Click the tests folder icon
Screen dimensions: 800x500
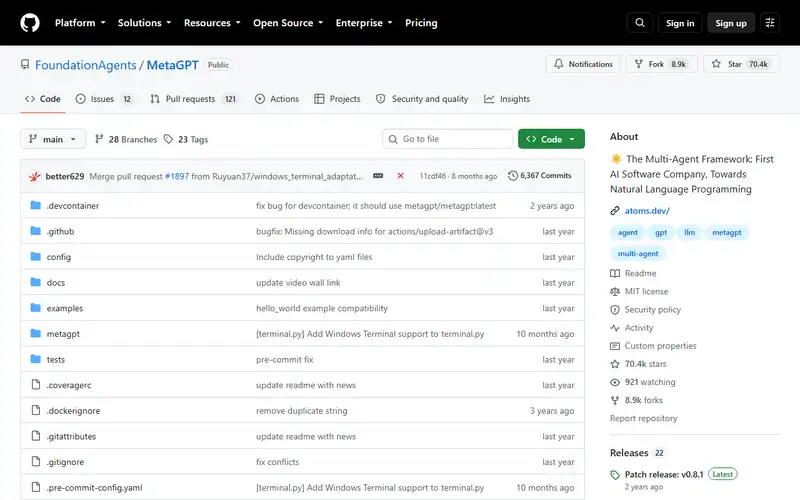(x=35, y=359)
